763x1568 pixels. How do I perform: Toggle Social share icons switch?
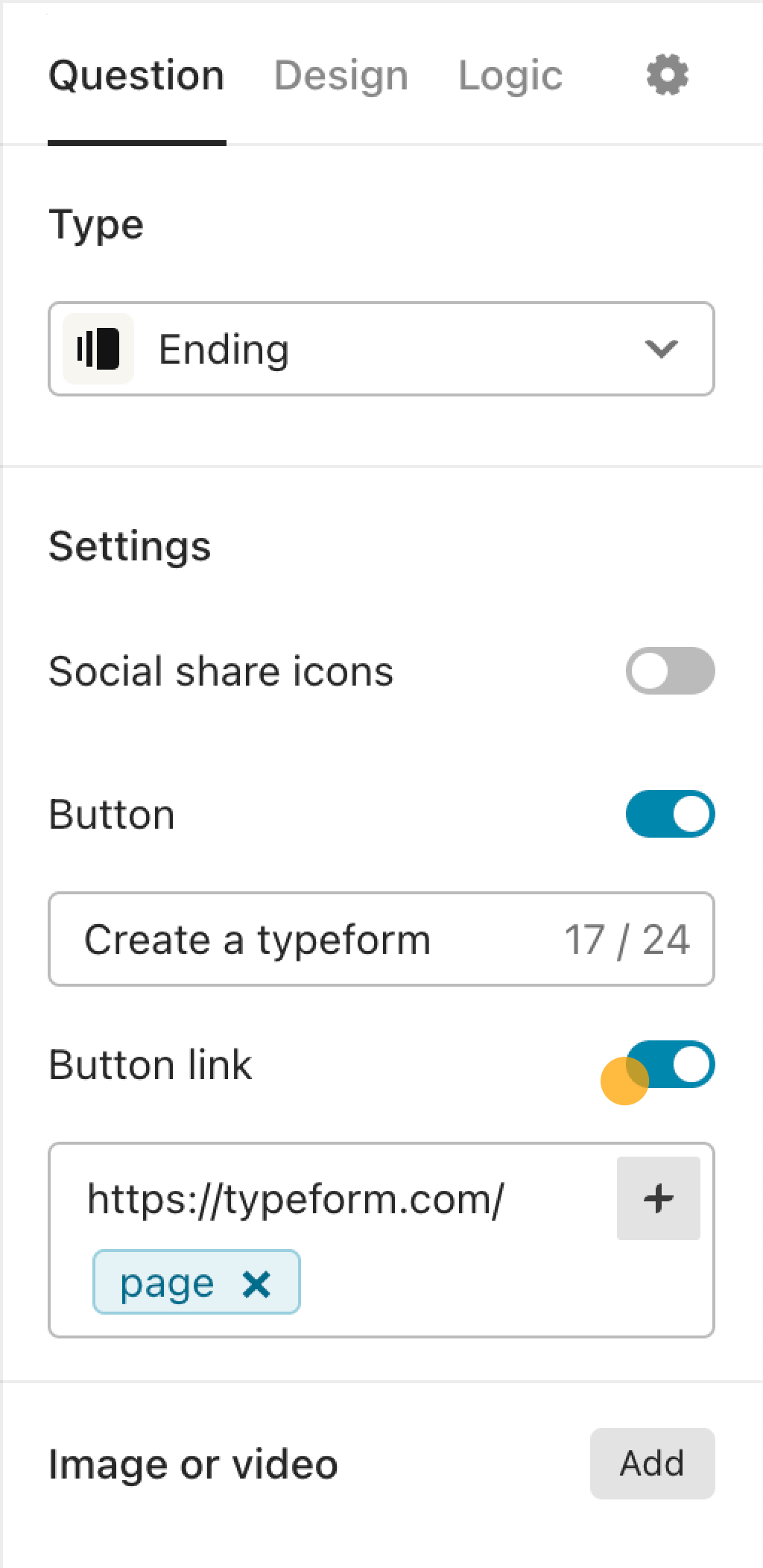(x=670, y=671)
